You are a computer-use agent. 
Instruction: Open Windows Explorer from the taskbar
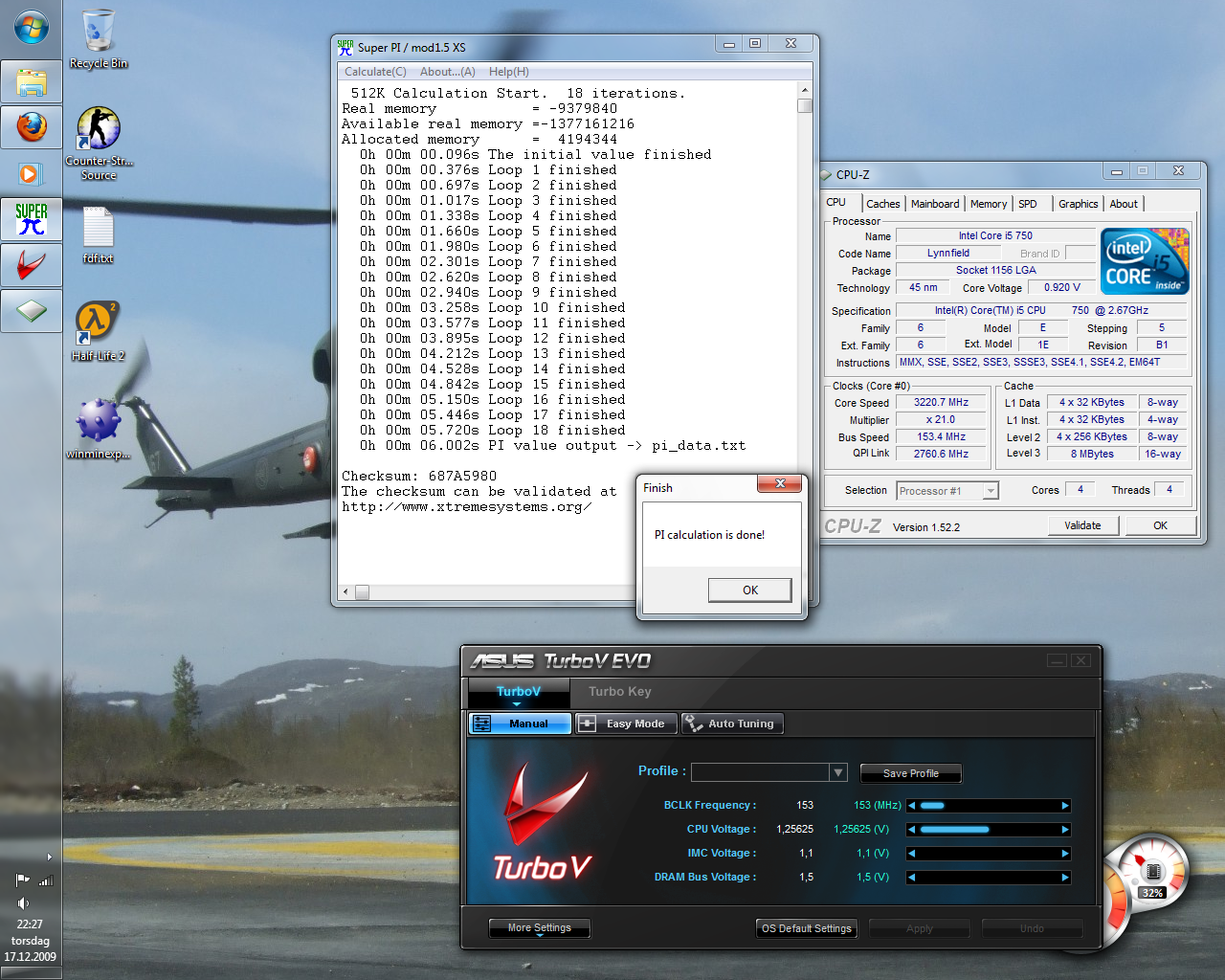click(x=32, y=82)
